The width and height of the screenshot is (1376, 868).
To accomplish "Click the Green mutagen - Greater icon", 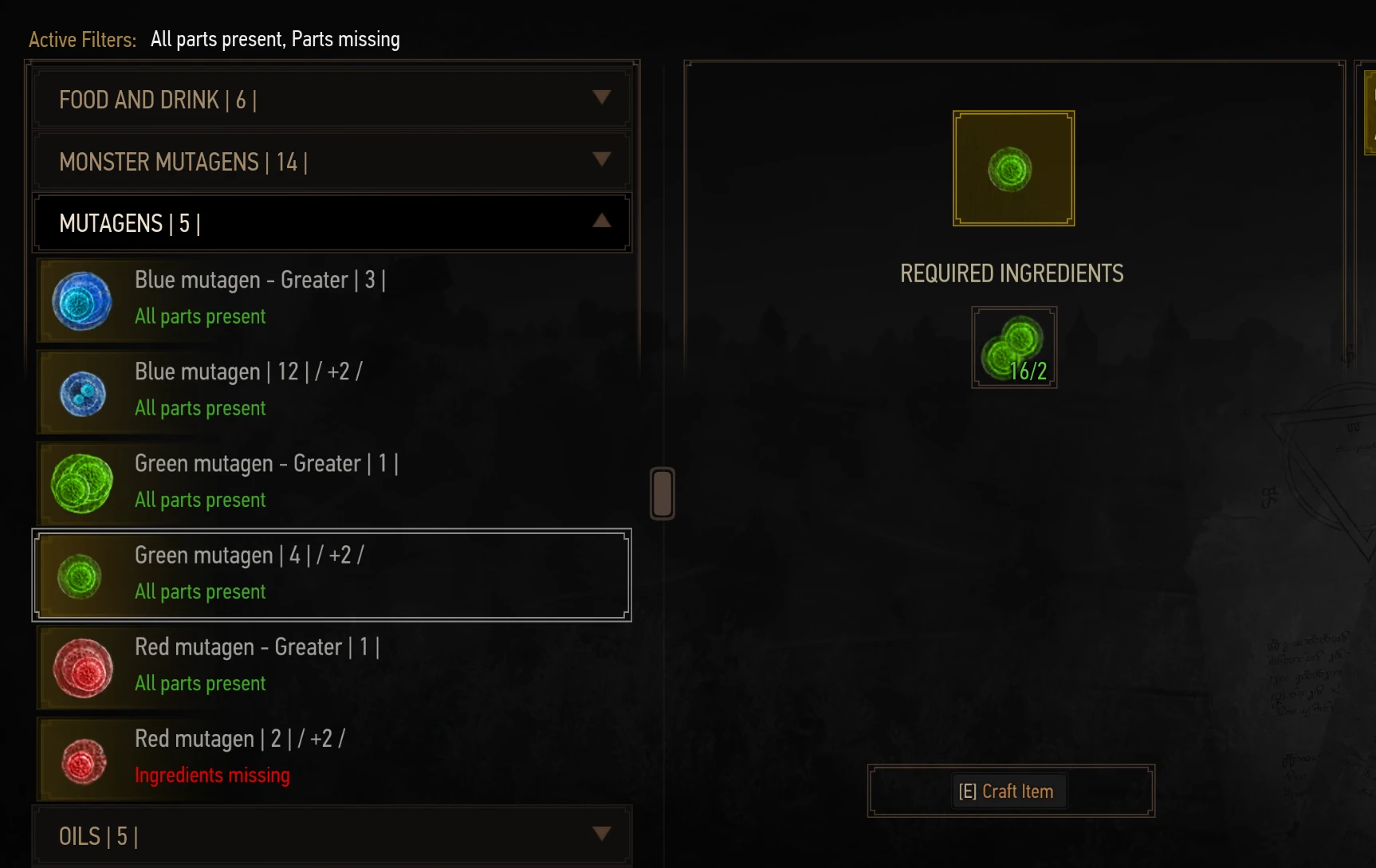I will coord(81,484).
